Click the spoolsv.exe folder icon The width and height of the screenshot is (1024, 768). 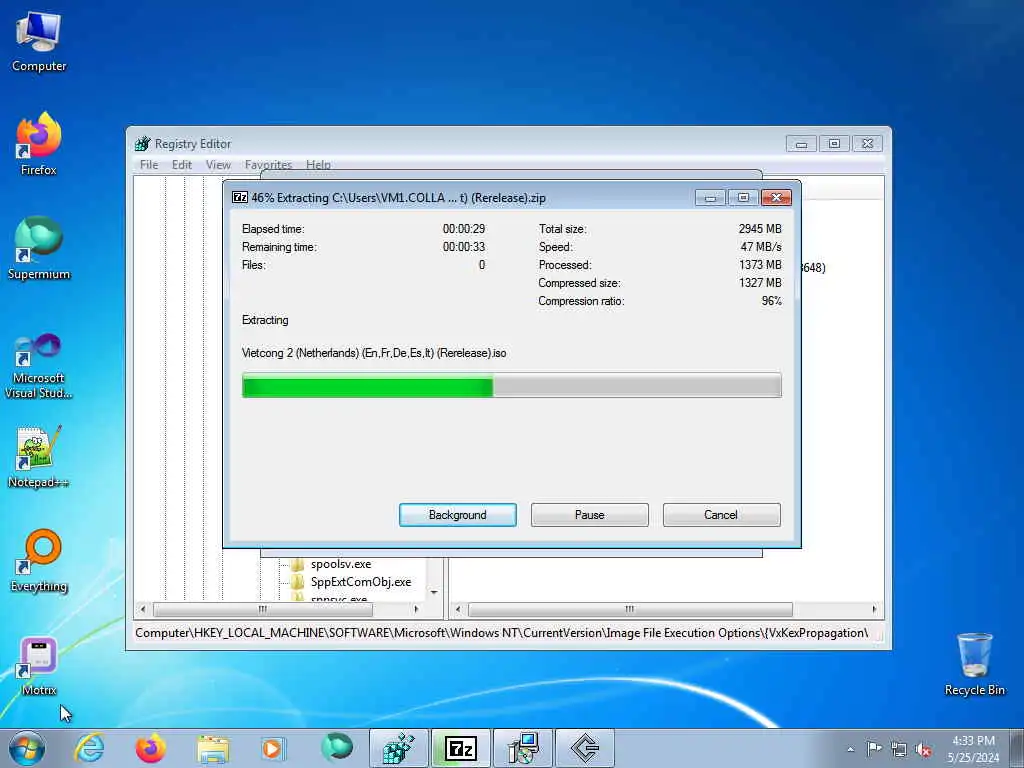click(x=298, y=564)
